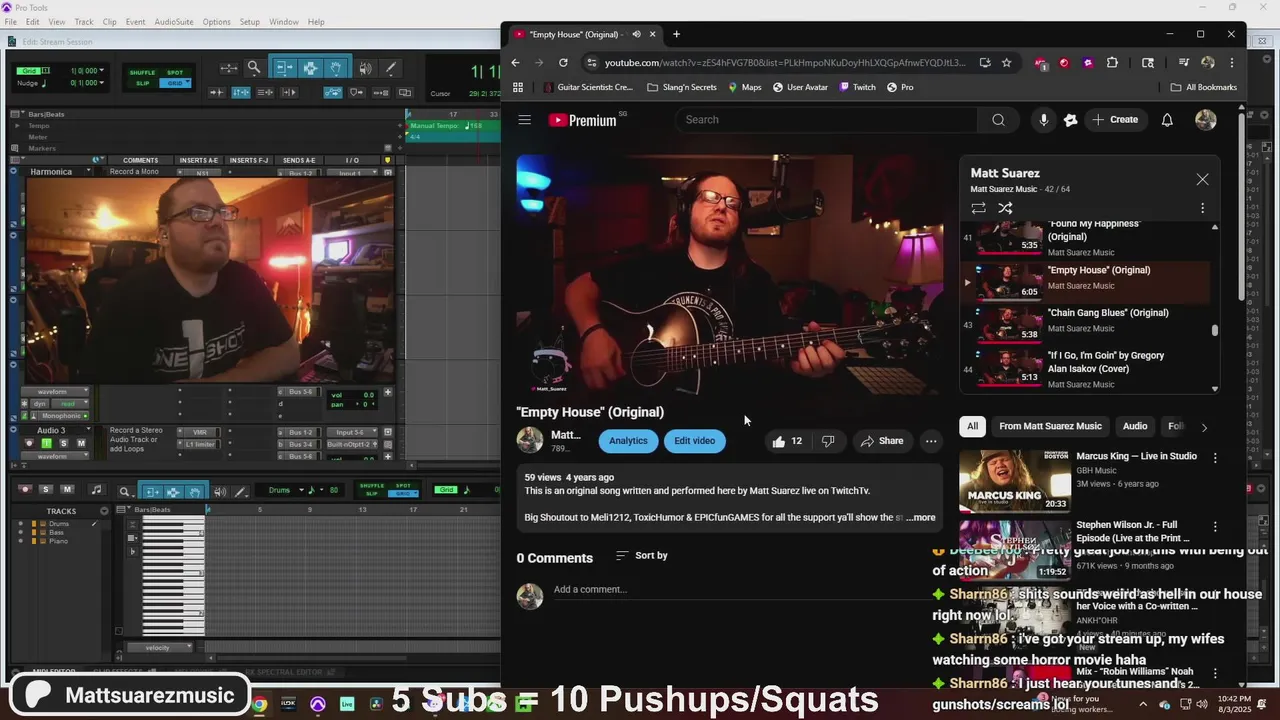Toggle playlist shuffle icon
This screenshot has width=1280, height=720.
[1005, 208]
